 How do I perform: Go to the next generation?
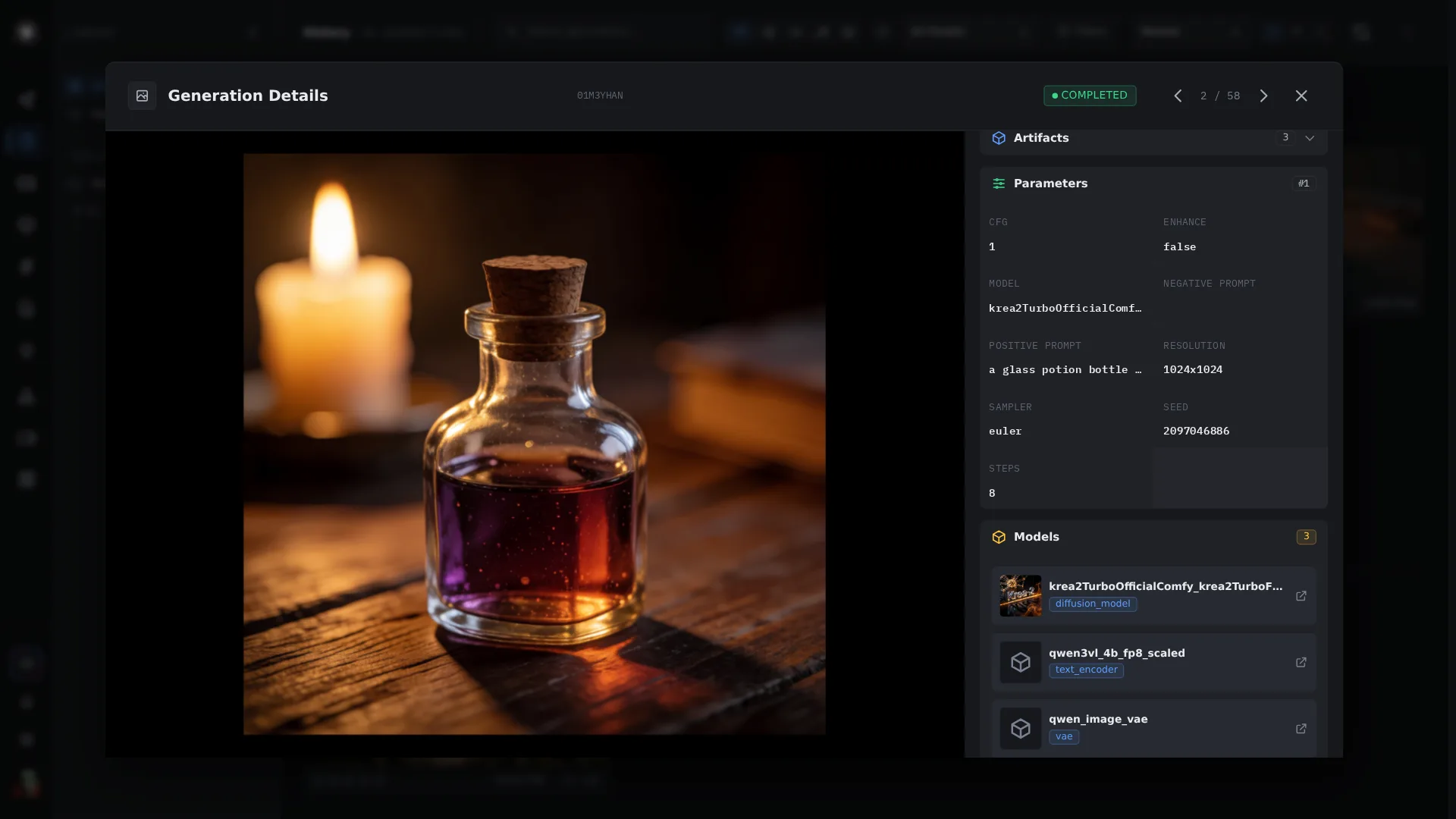tap(1263, 96)
